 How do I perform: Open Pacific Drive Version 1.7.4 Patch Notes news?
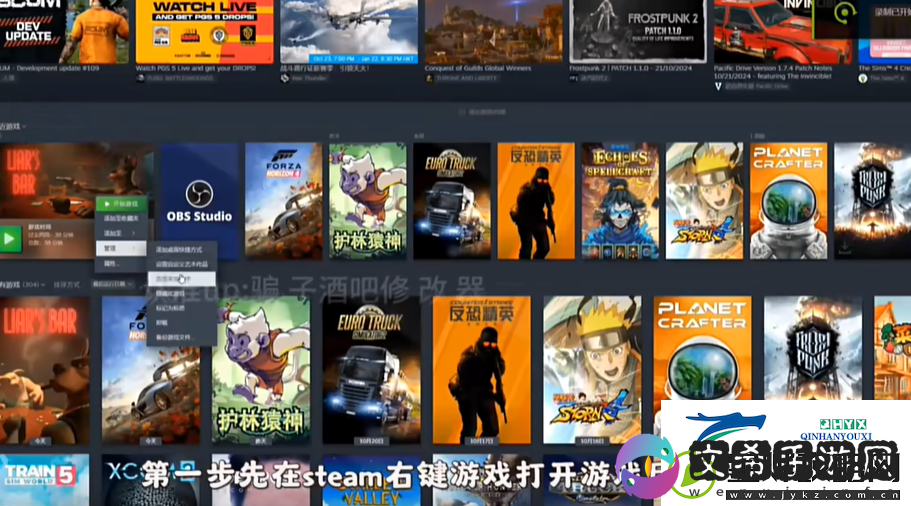(x=783, y=31)
